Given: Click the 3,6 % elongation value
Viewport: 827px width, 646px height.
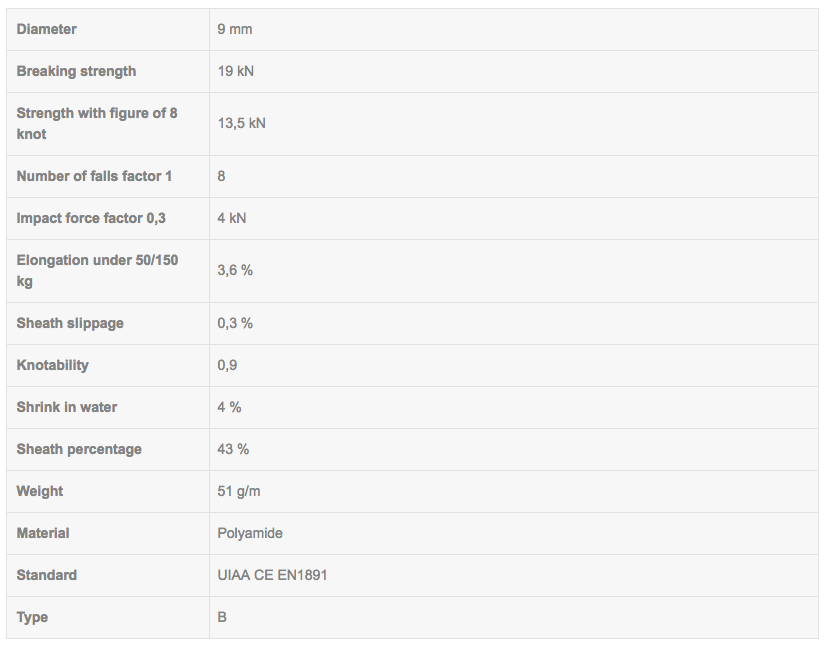Looking at the screenshot, I should 235,270.
